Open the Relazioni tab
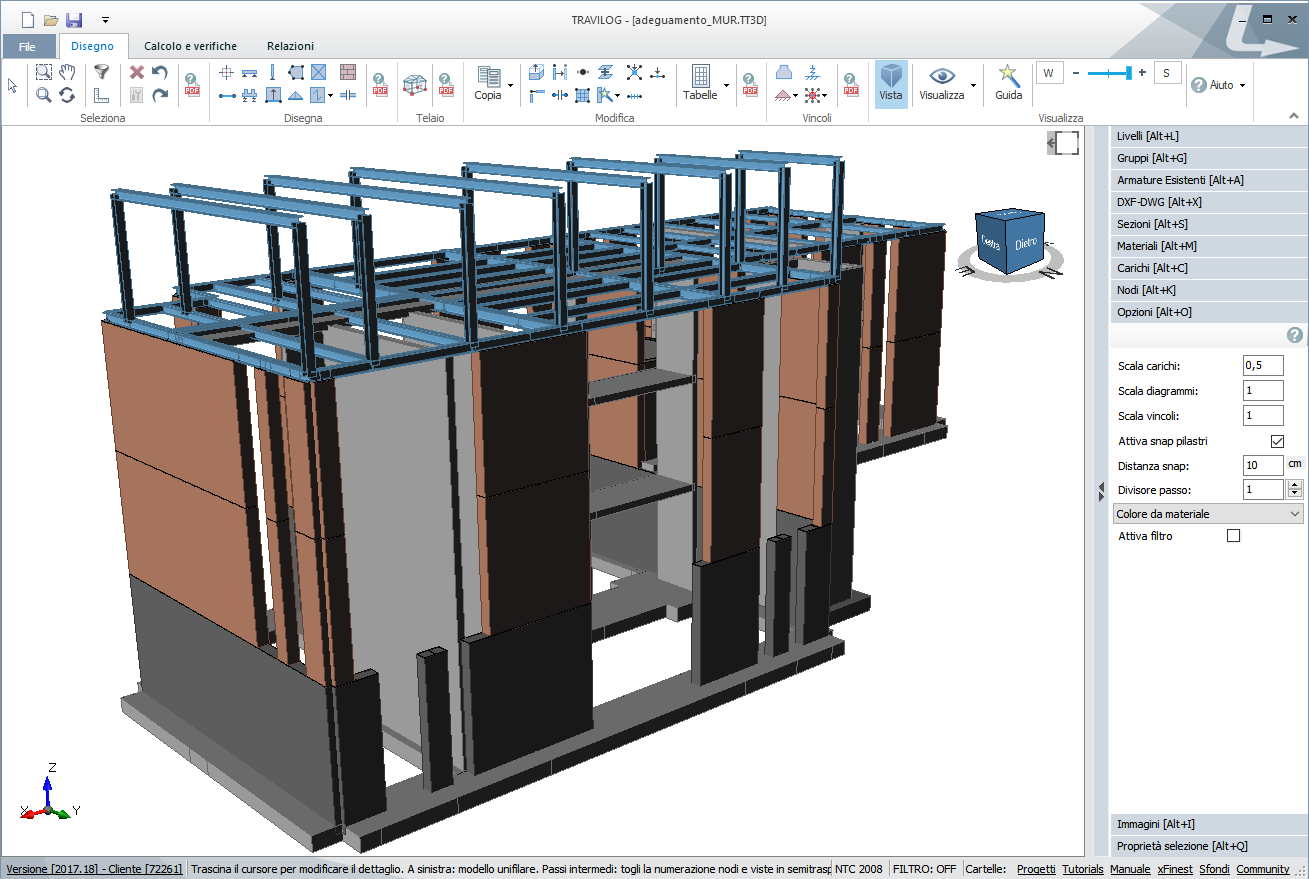Screen dimensions: 1309x879 pos(290,46)
